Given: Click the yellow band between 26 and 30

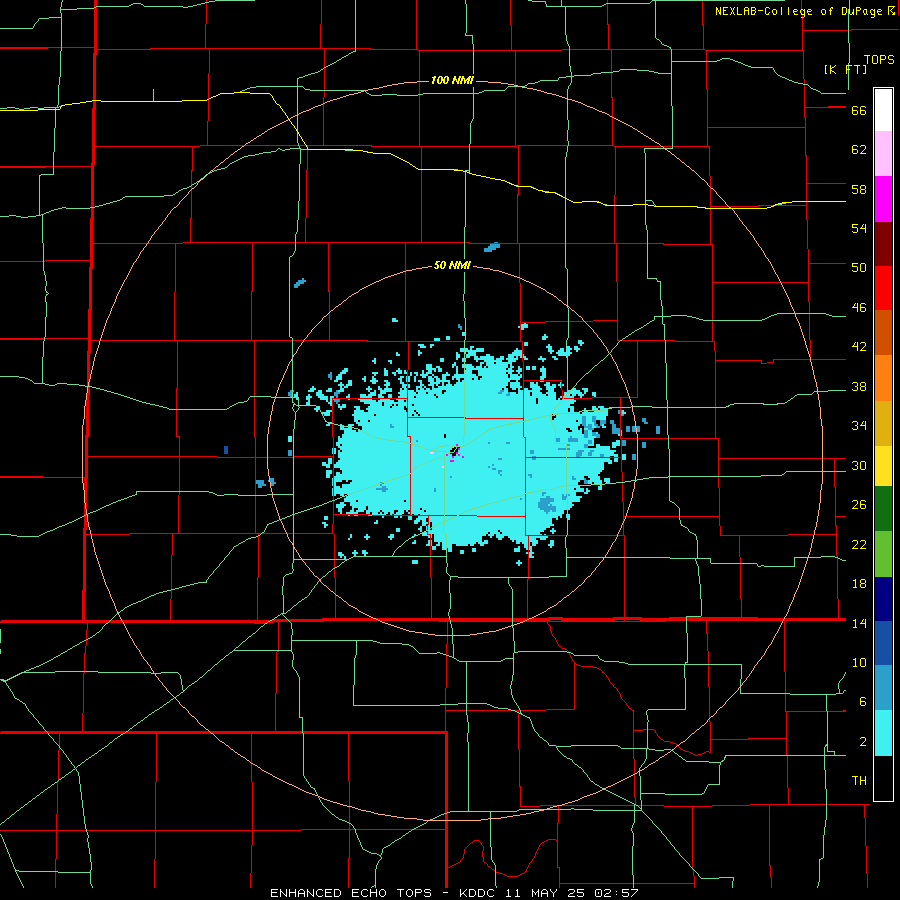Looking at the screenshot, I should pos(883,465).
